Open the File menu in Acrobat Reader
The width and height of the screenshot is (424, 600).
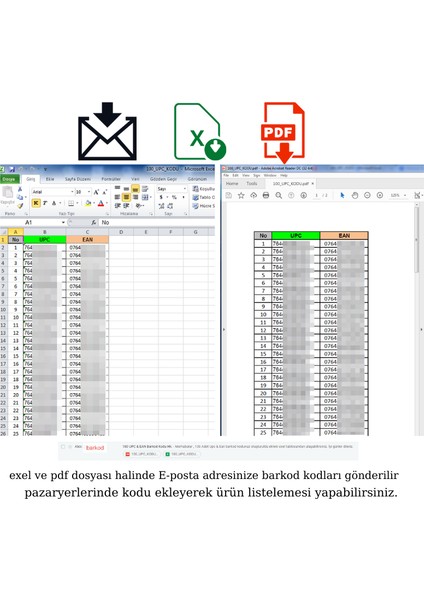[x=226, y=176]
